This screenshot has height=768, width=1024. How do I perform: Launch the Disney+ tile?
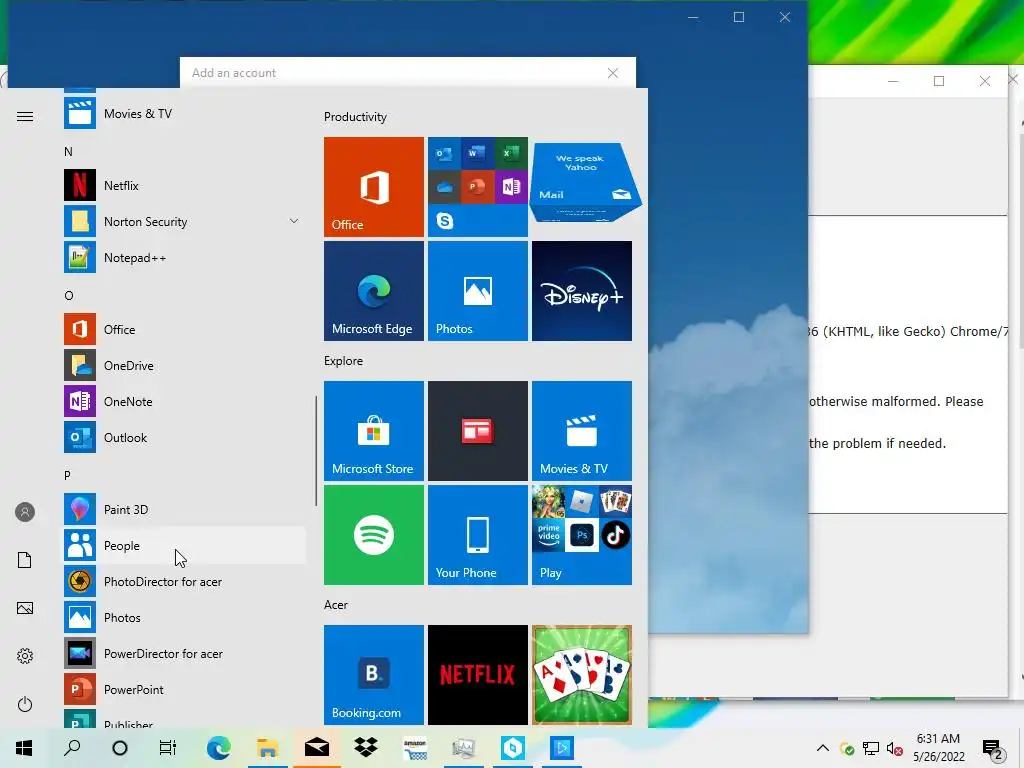tap(582, 291)
